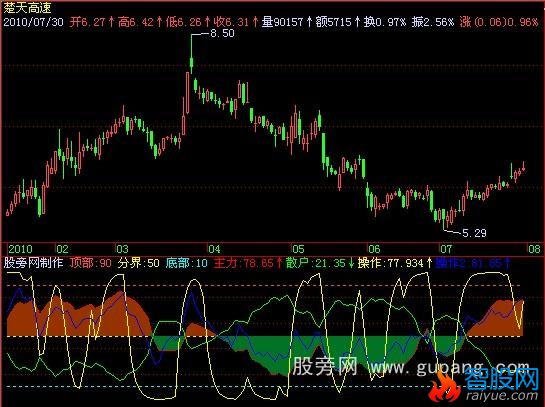Select the 2010 marker on time axis
Screen dimensions: 545x407
[x=20, y=249]
